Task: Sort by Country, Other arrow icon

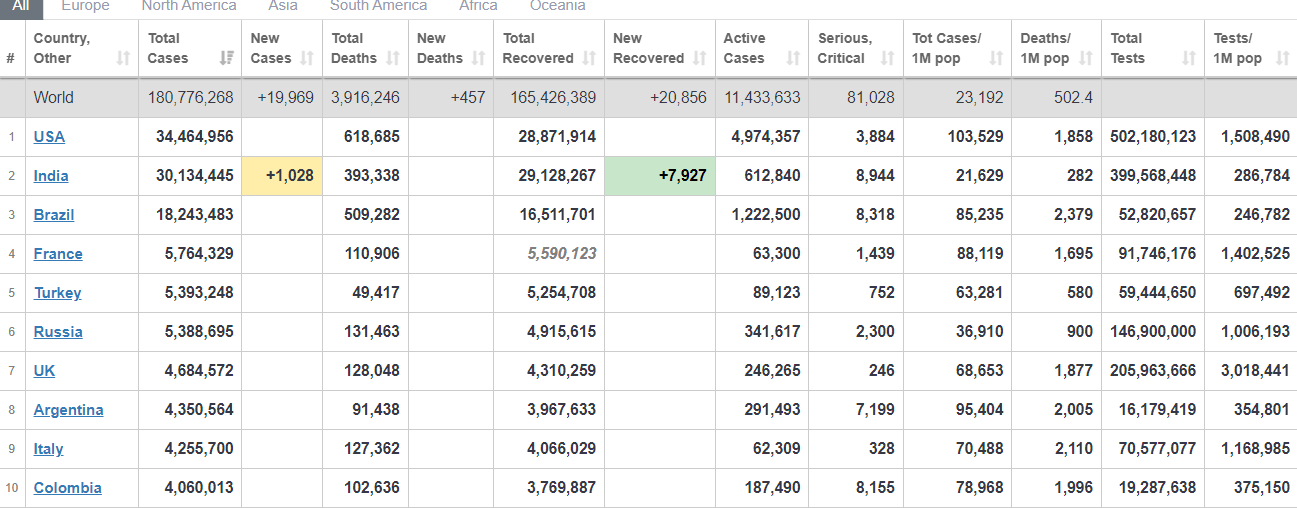Action: [x=123, y=58]
